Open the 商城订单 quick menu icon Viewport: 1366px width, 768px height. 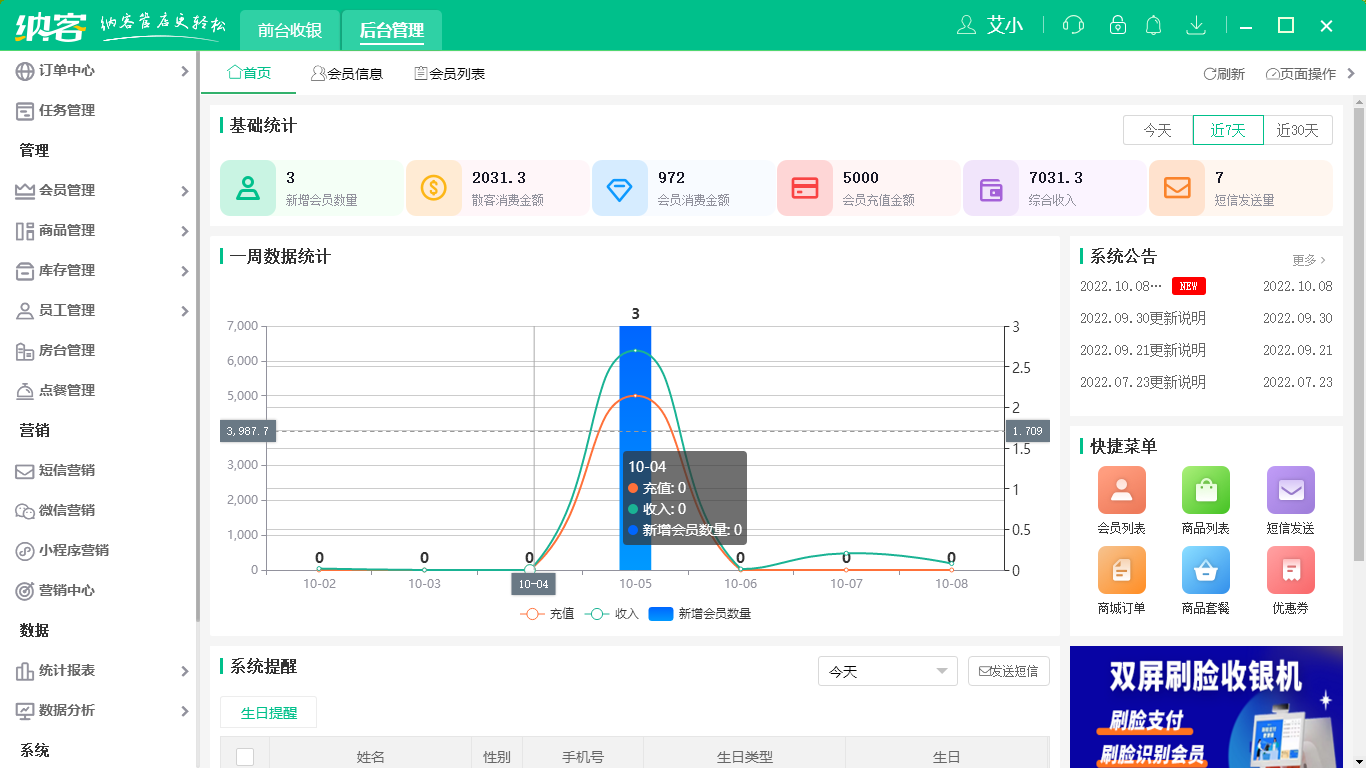point(1121,570)
